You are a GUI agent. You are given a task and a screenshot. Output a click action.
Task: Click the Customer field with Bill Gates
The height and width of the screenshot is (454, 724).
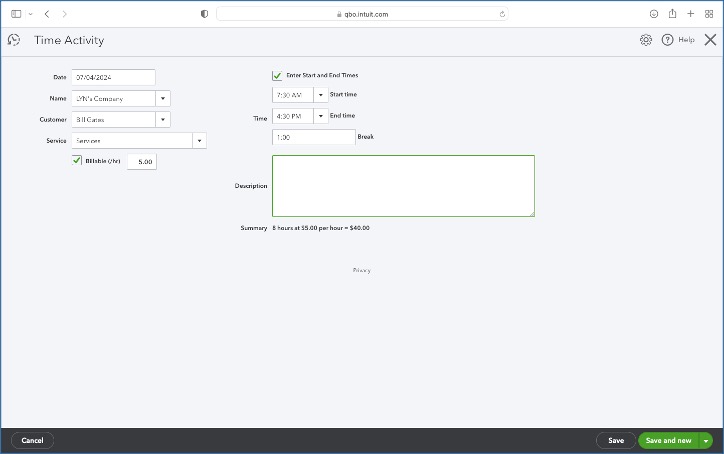[114, 120]
